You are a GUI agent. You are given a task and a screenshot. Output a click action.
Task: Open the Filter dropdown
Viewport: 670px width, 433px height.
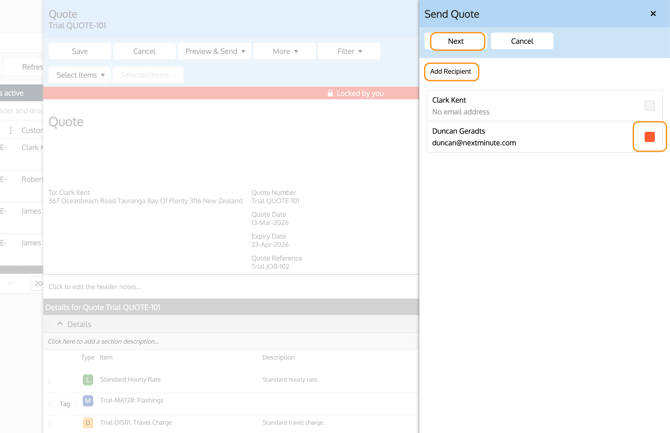coord(349,51)
